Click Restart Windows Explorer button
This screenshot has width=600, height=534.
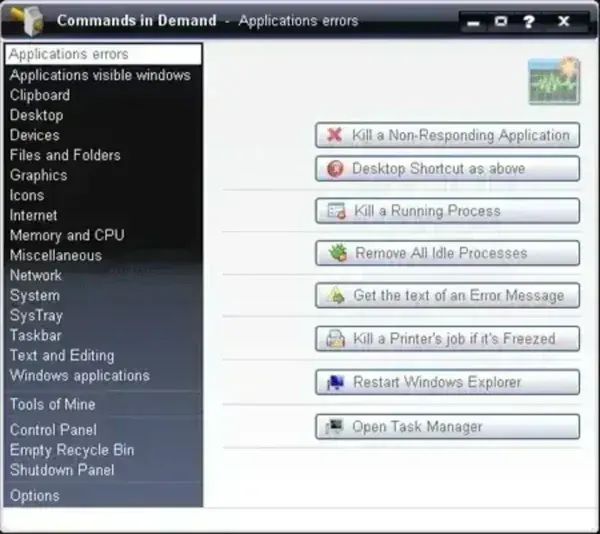pyautogui.click(x=447, y=382)
